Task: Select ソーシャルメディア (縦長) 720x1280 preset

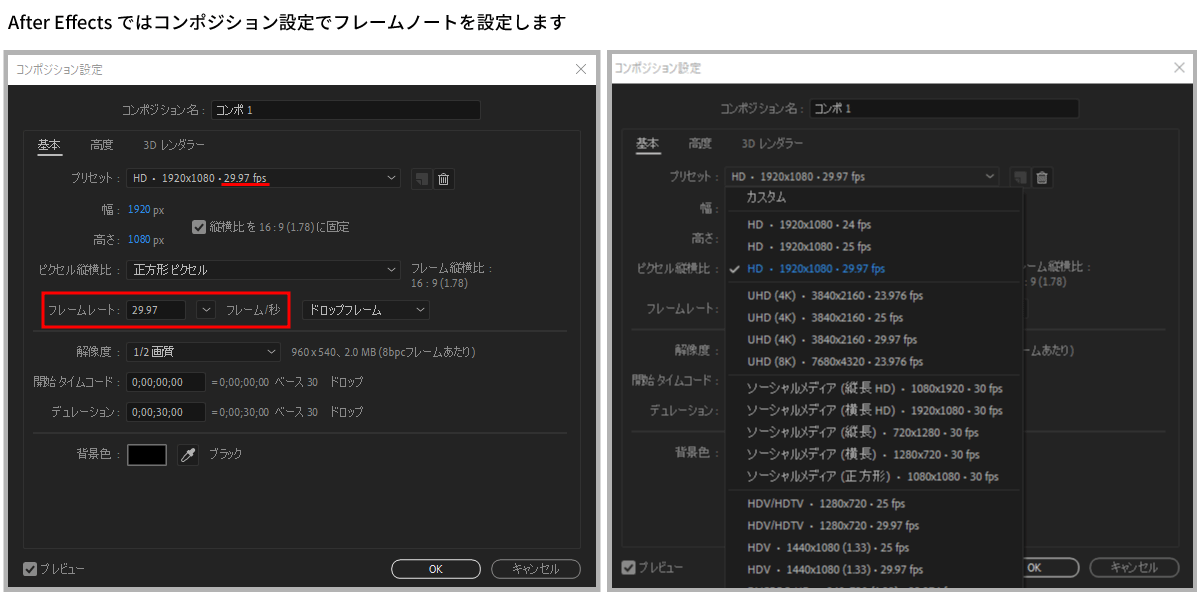Action: (874, 432)
